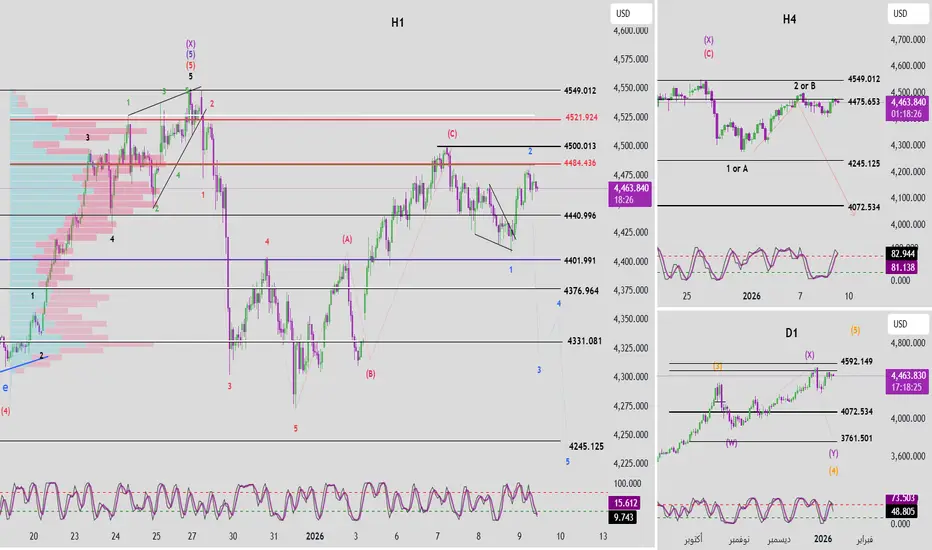The height and width of the screenshot is (550, 932).
Task: Click the 9.743 oscillator value on H1
Action: click(623, 517)
